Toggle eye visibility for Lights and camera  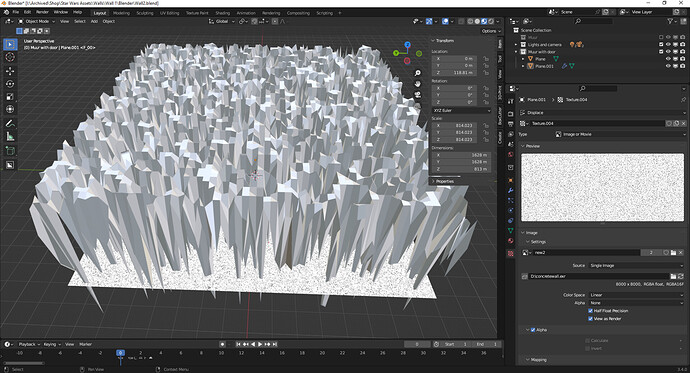tap(668, 44)
